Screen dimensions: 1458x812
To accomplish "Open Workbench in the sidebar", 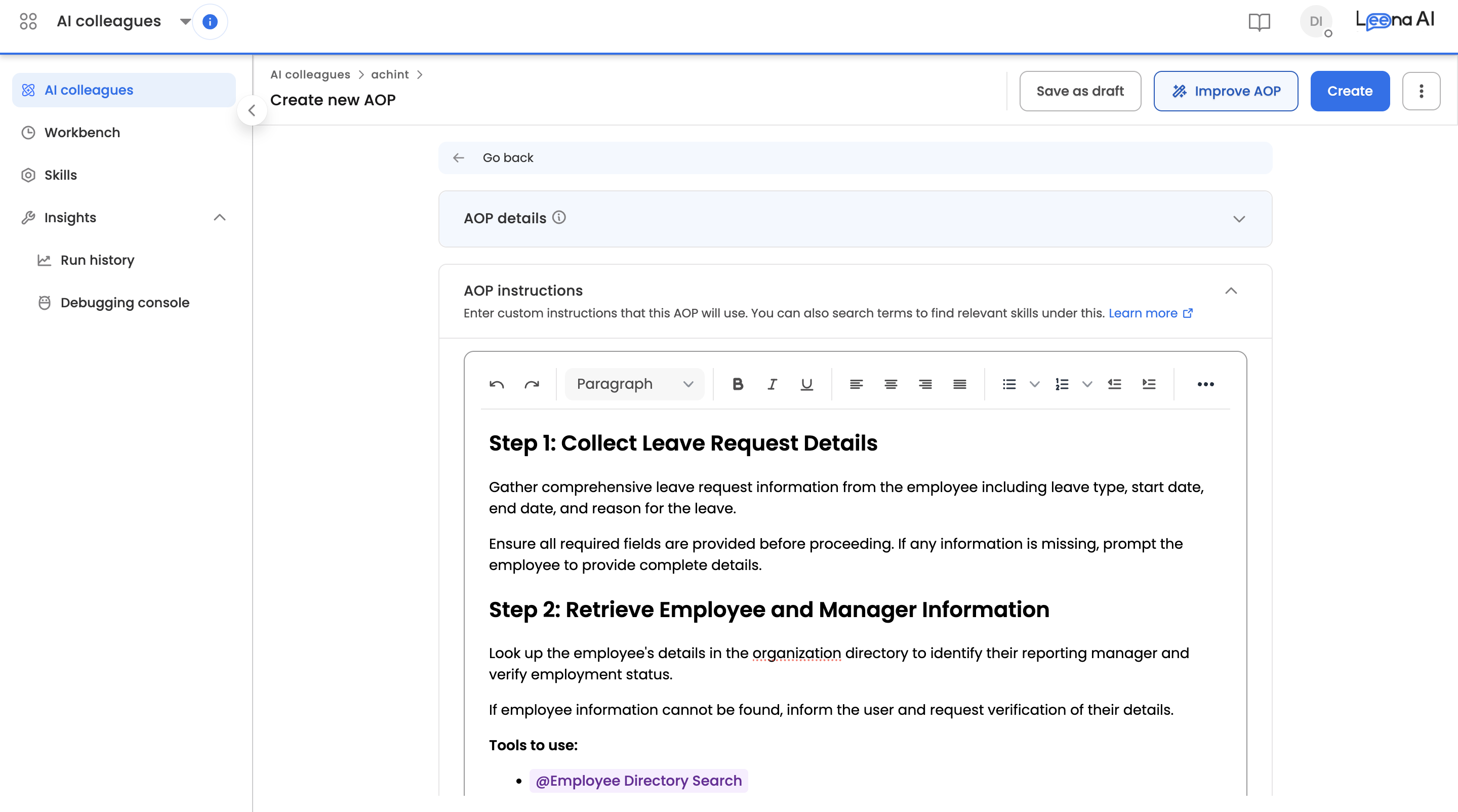I will [82, 133].
